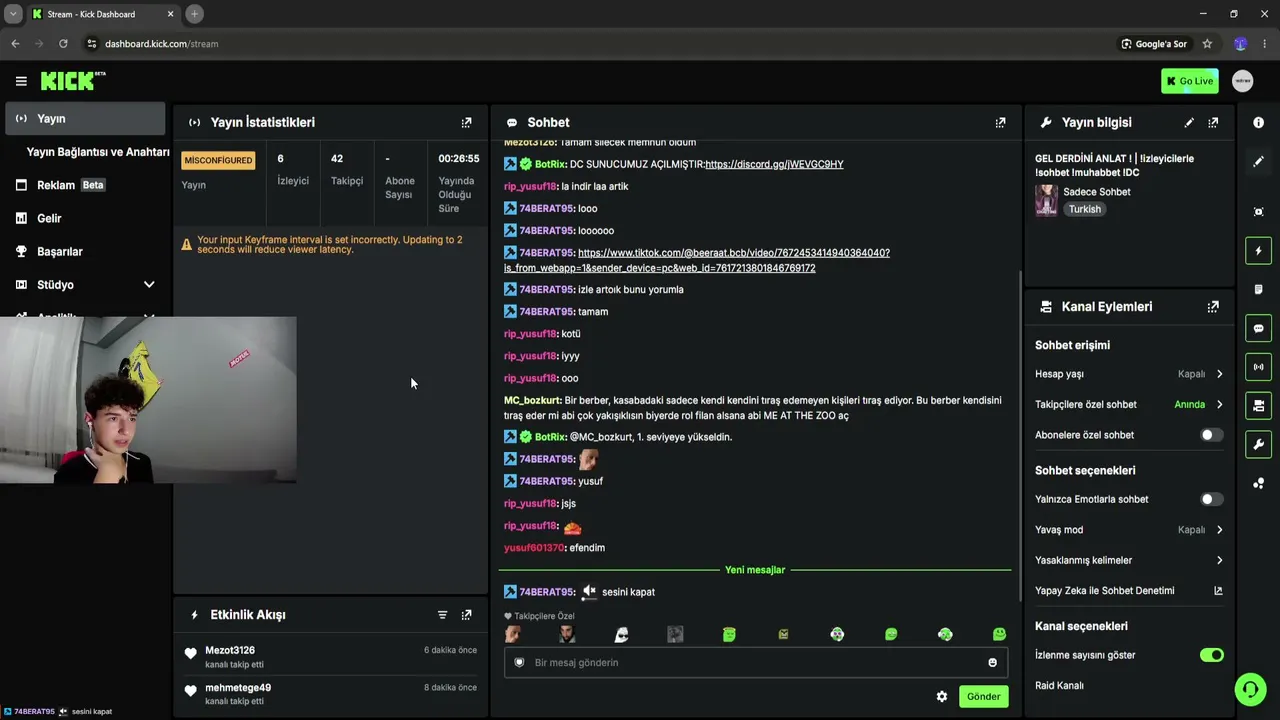Click the Kick logo in header
The image size is (1280, 720).
coord(73,81)
